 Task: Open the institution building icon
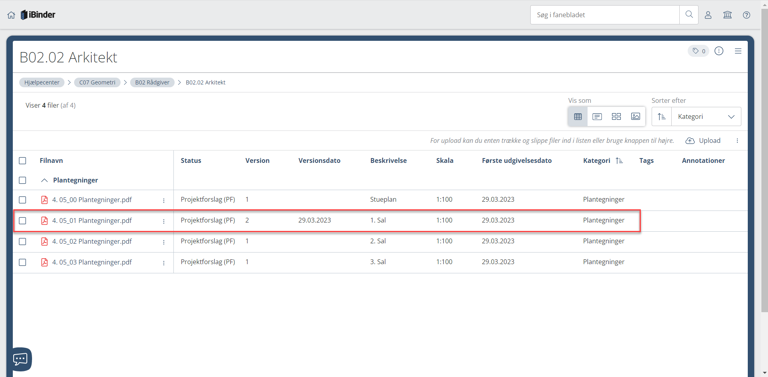[727, 15]
